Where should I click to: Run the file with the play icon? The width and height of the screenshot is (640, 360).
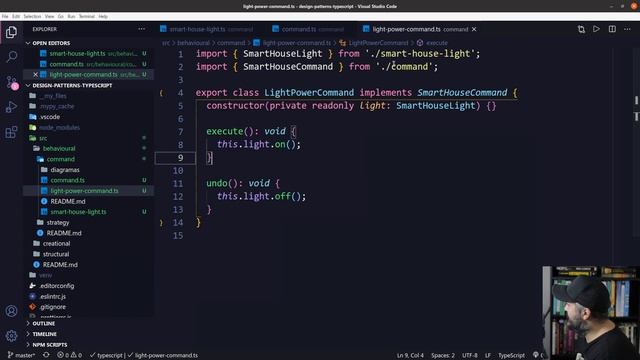pos(596,29)
